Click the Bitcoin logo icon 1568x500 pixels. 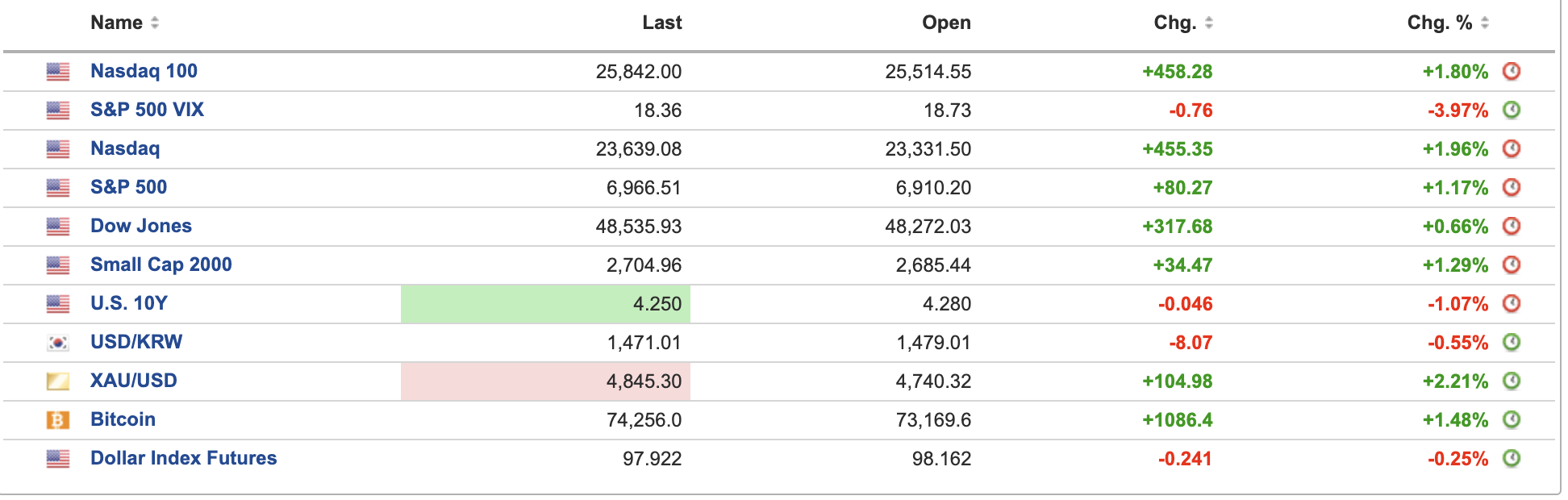pyautogui.click(x=58, y=420)
